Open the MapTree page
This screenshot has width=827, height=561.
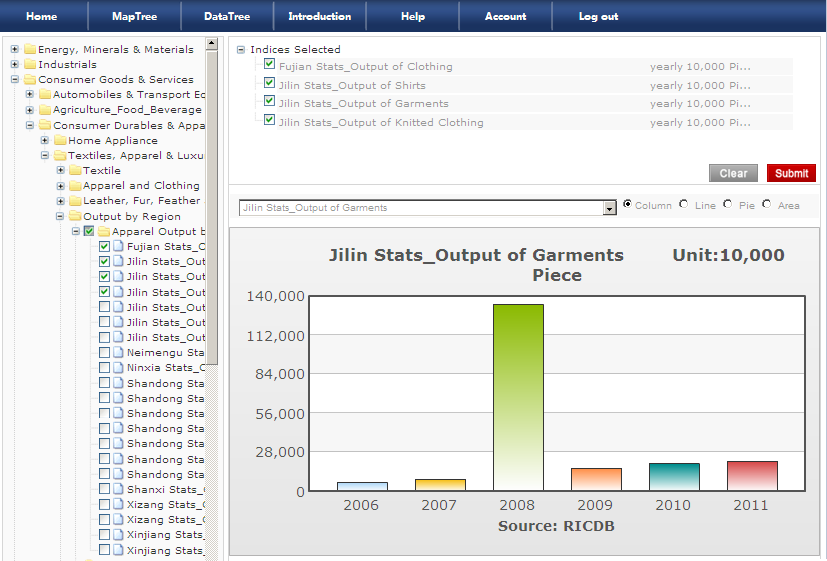[x=134, y=16]
